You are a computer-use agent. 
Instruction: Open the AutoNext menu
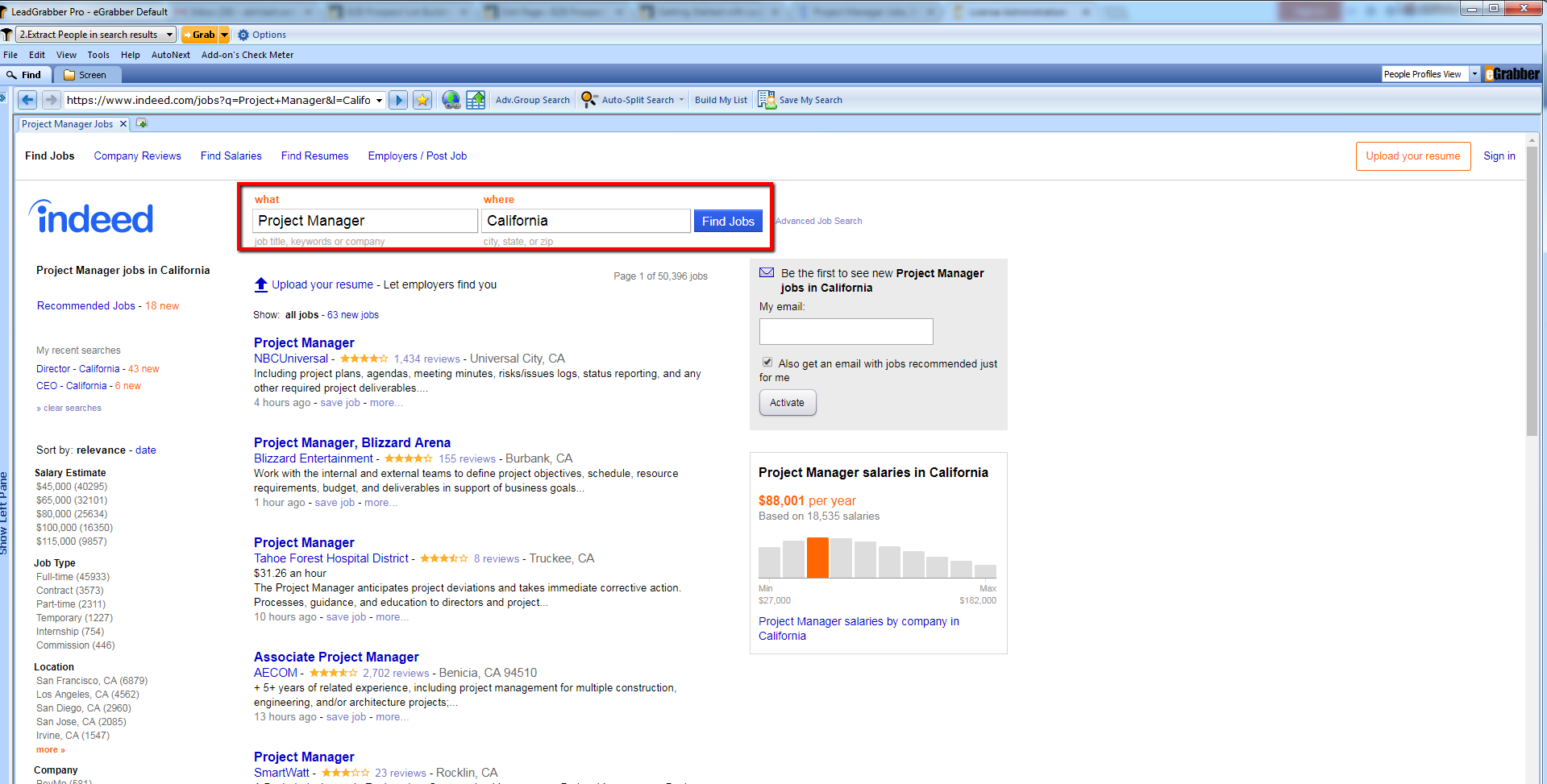170,55
